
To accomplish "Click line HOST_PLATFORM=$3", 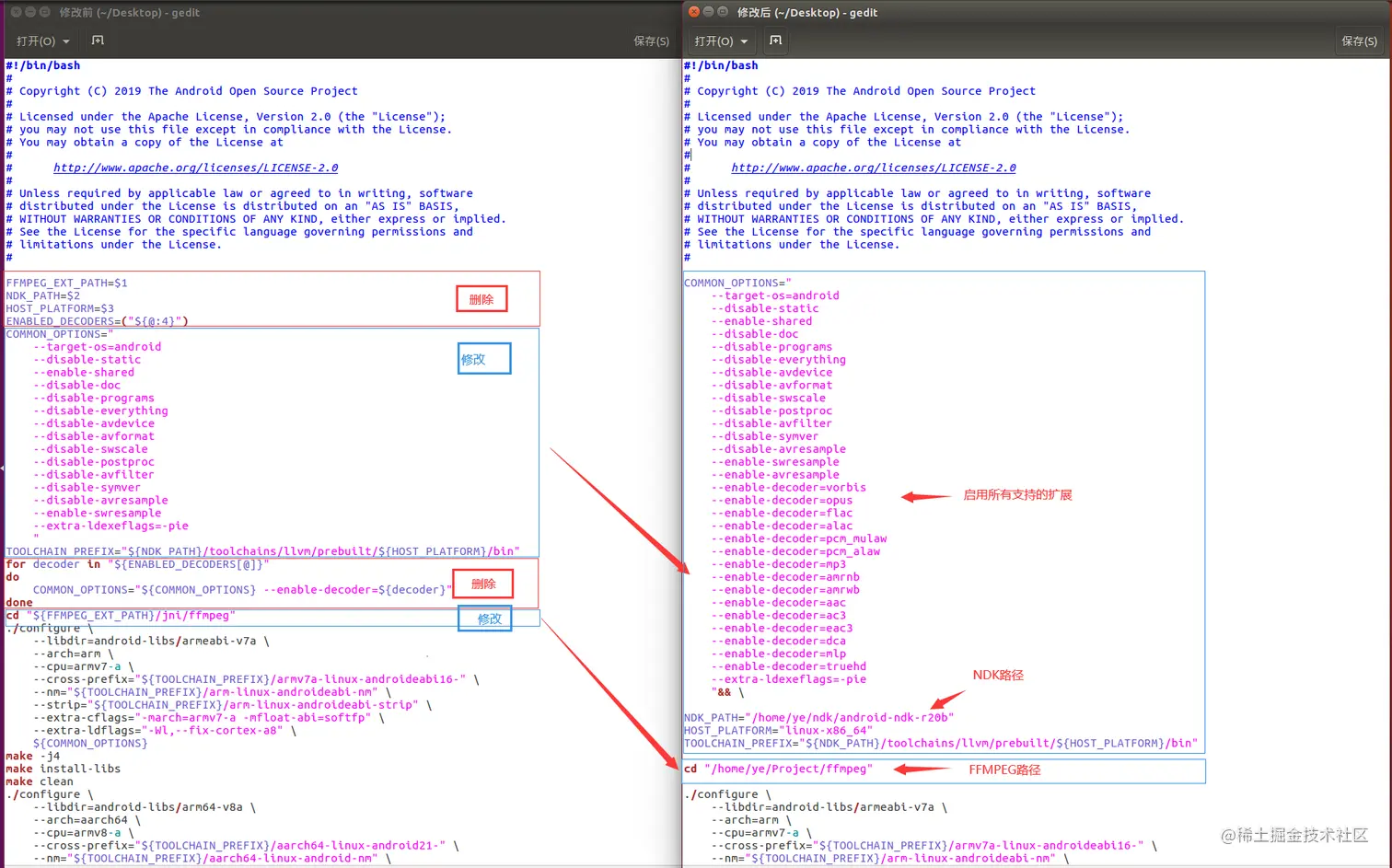I will coord(60,308).
